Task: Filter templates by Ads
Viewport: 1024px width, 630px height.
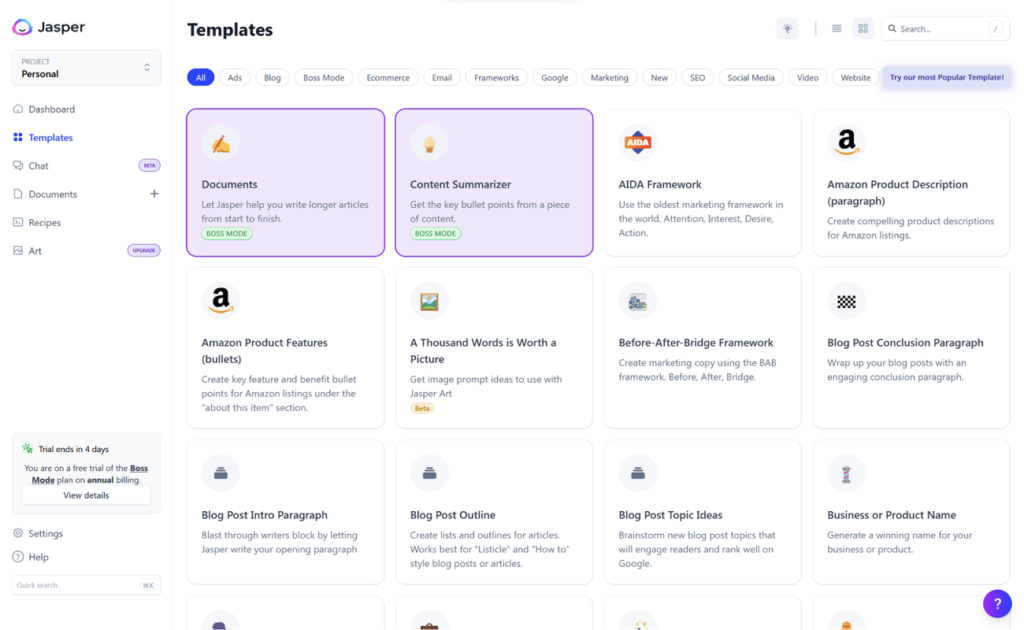Action: click(x=234, y=77)
